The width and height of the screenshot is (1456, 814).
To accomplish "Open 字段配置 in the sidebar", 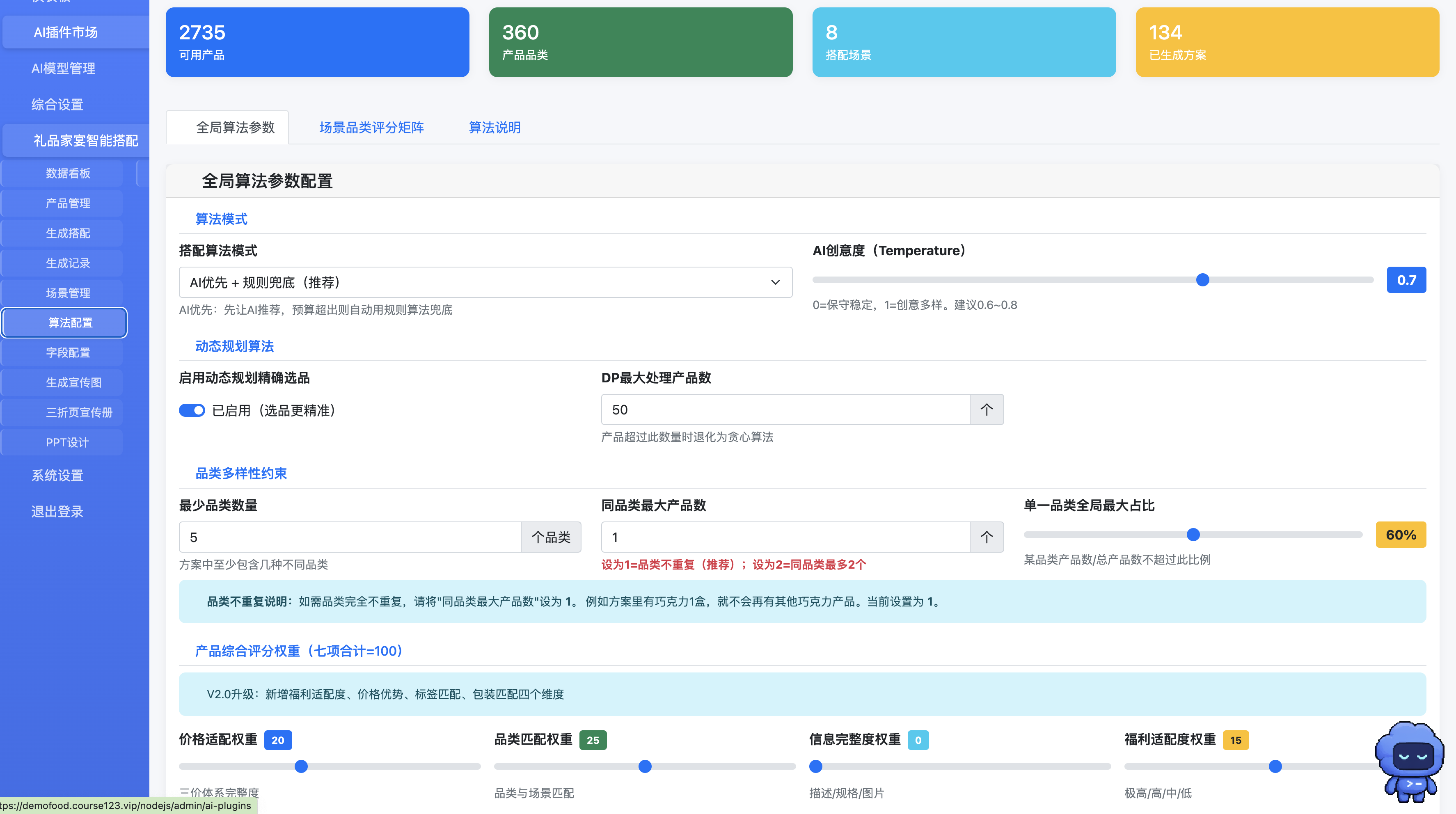I will [x=62, y=353].
